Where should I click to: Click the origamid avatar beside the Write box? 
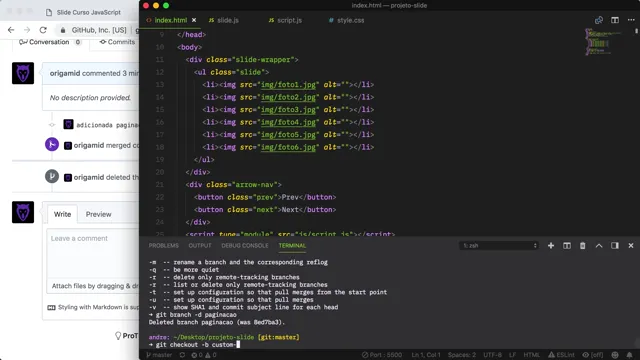tap(23, 212)
